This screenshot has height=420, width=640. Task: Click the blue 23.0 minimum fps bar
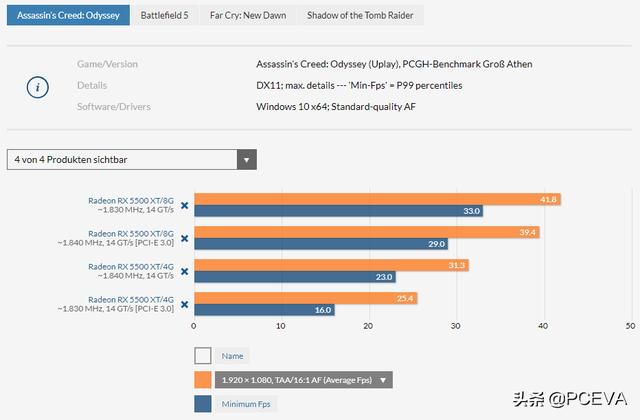[x=295, y=277]
